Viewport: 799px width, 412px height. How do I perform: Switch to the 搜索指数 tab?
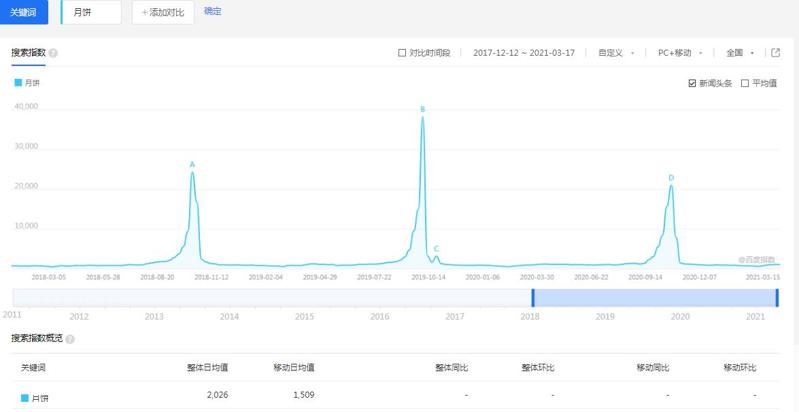pyautogui.click(x=28, y=53)
